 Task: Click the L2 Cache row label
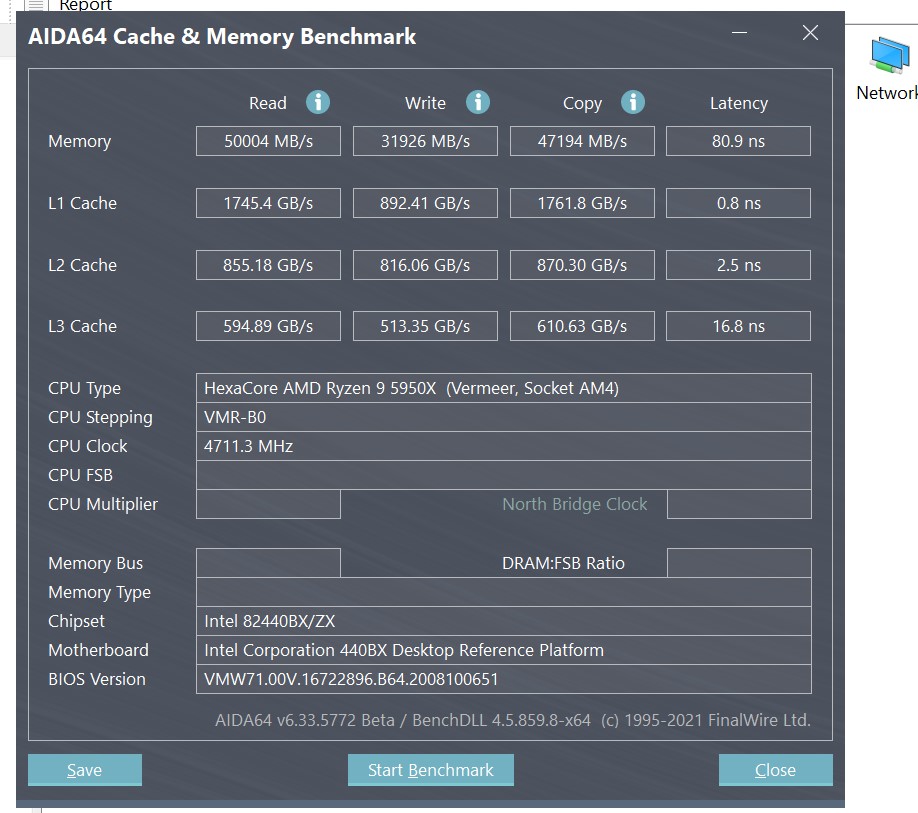tap(83, 265)
